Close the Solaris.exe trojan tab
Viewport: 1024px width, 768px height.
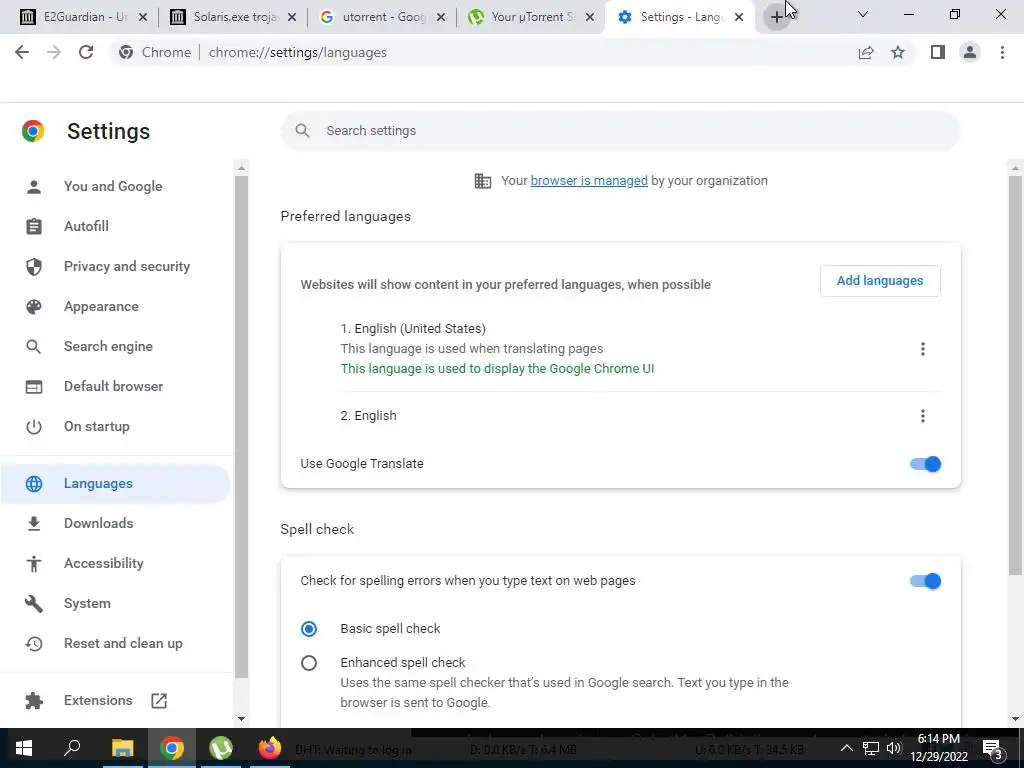click(x=292, y=17)
